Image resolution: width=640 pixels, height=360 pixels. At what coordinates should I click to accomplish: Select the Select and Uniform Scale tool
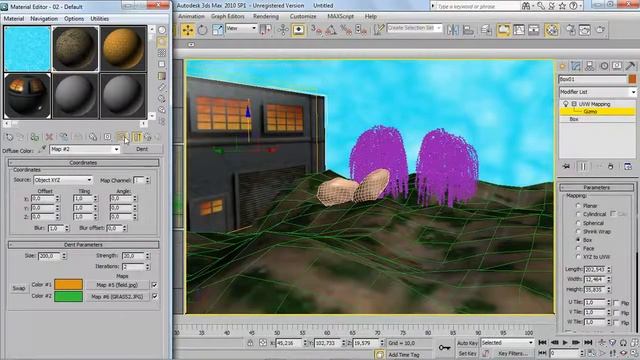(218, 30)
